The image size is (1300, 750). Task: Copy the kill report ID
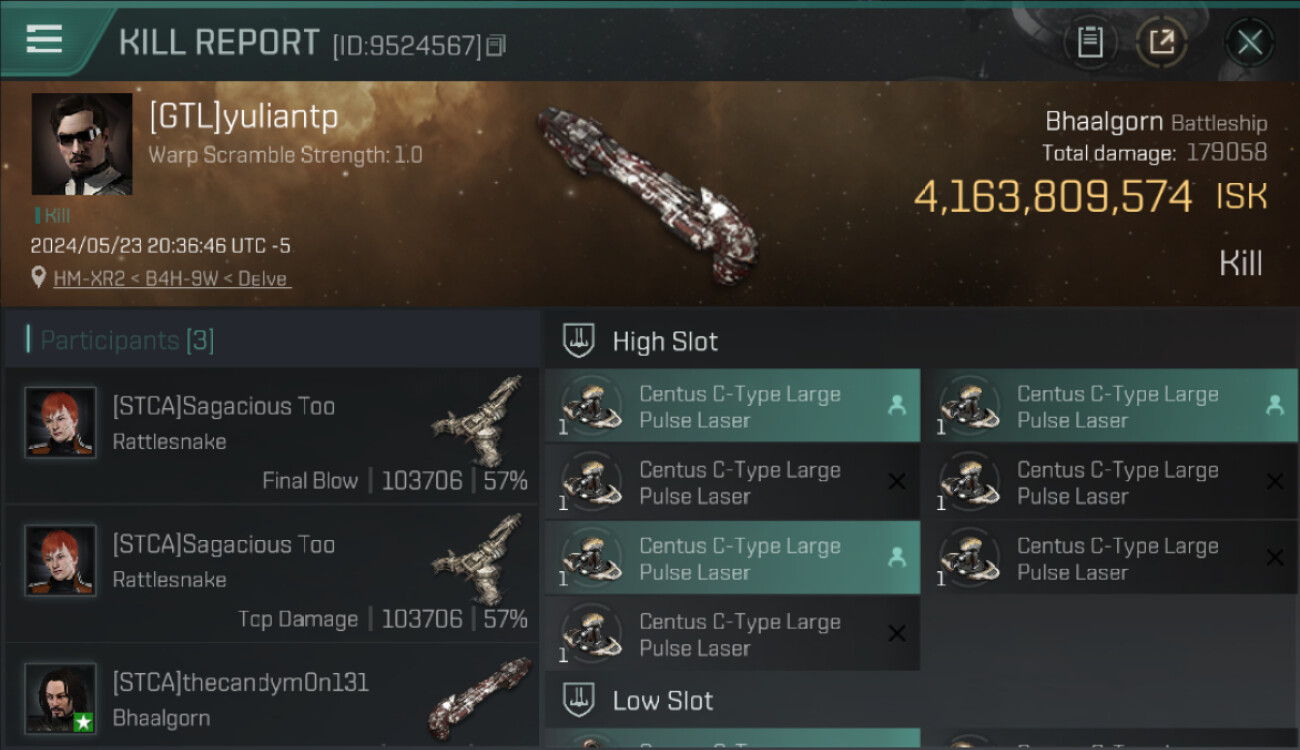496,45
